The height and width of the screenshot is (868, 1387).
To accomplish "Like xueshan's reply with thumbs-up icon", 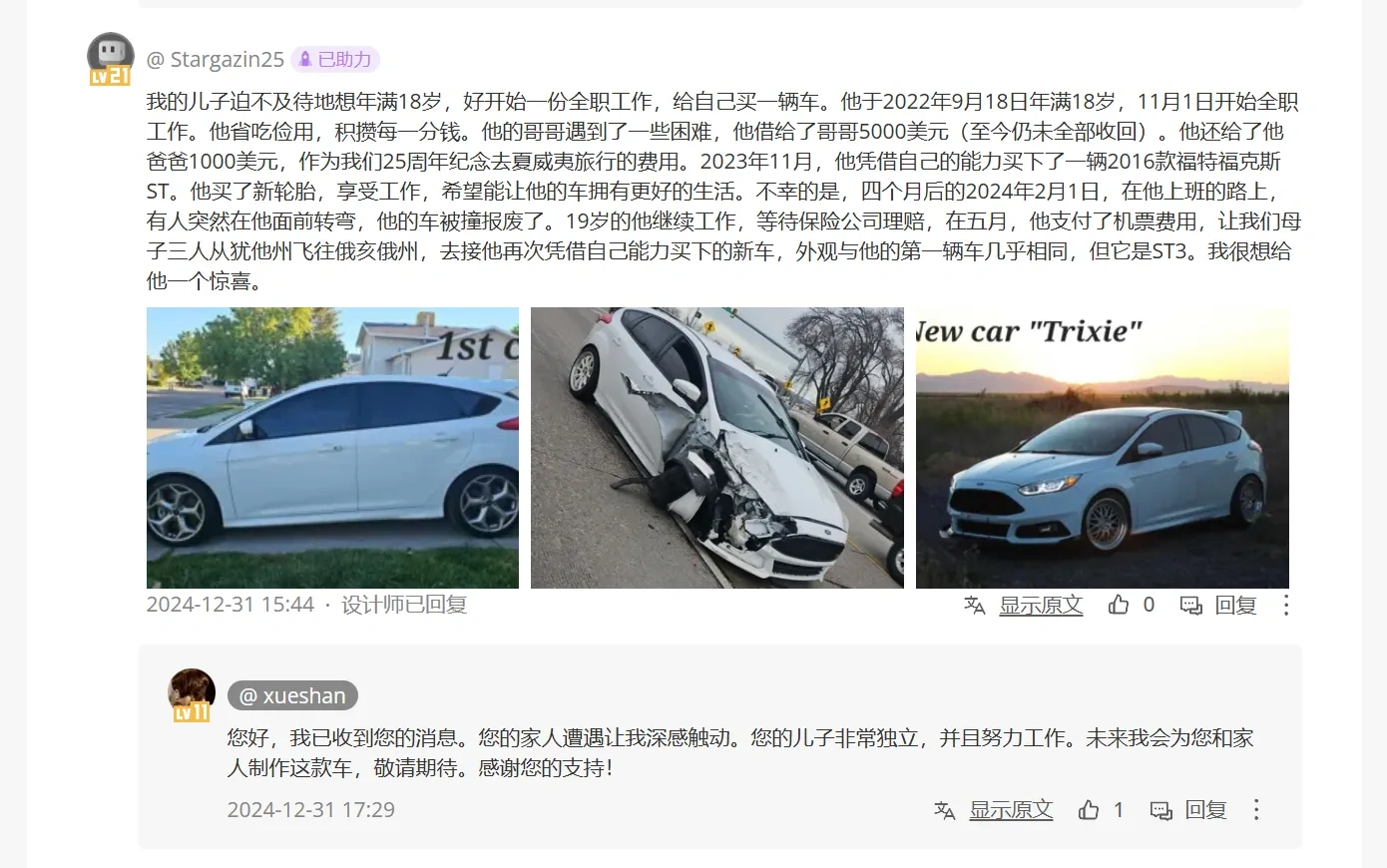I will (x=1089, y=810).
